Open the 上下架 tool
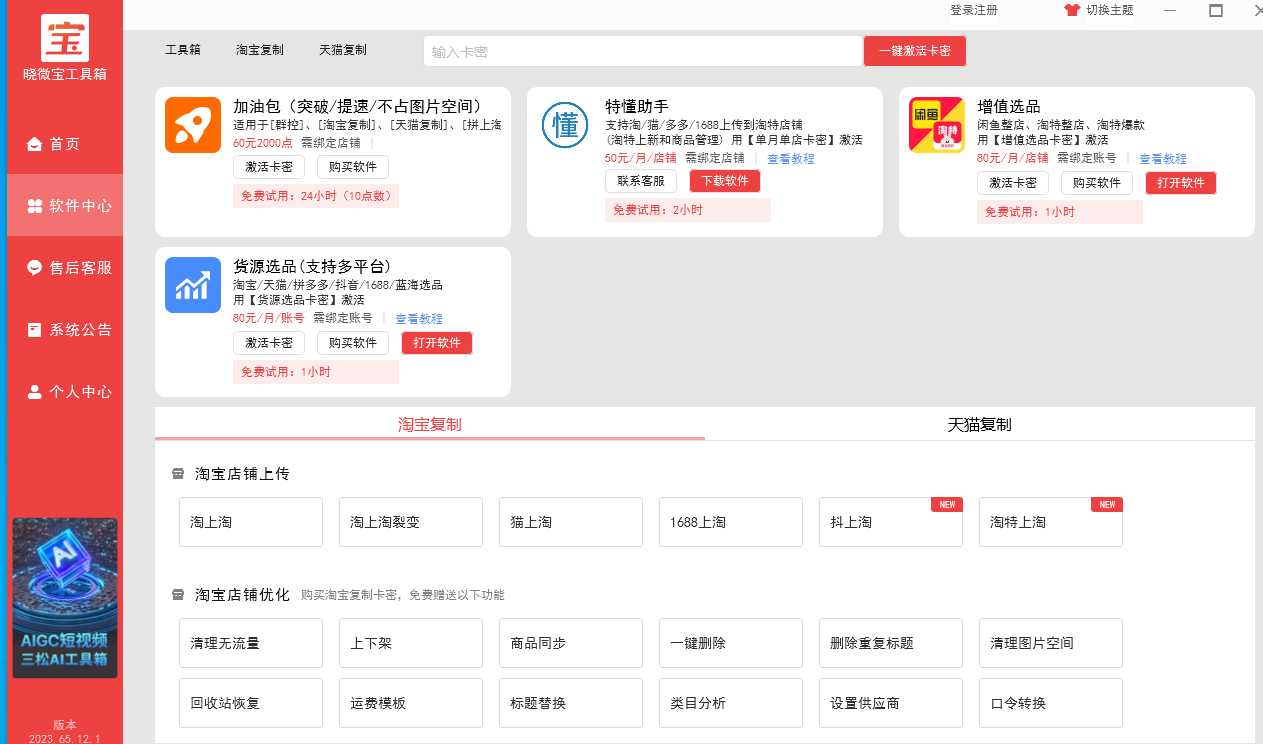The image size is (1263, 744). (411, 643)
